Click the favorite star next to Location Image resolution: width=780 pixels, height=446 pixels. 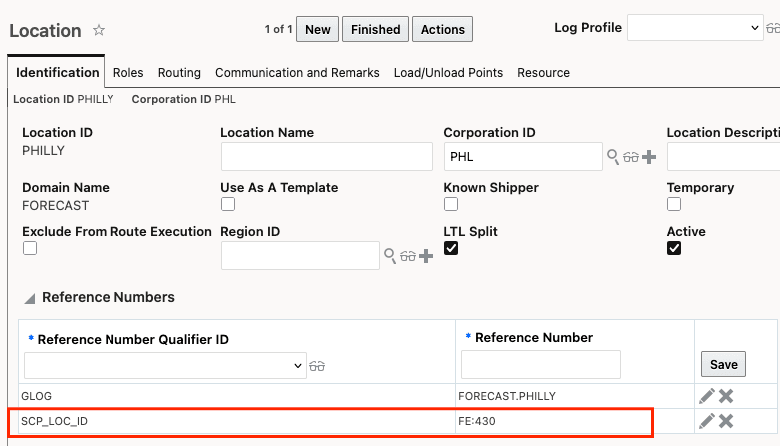pyautogui.click(x=99, y=31)
